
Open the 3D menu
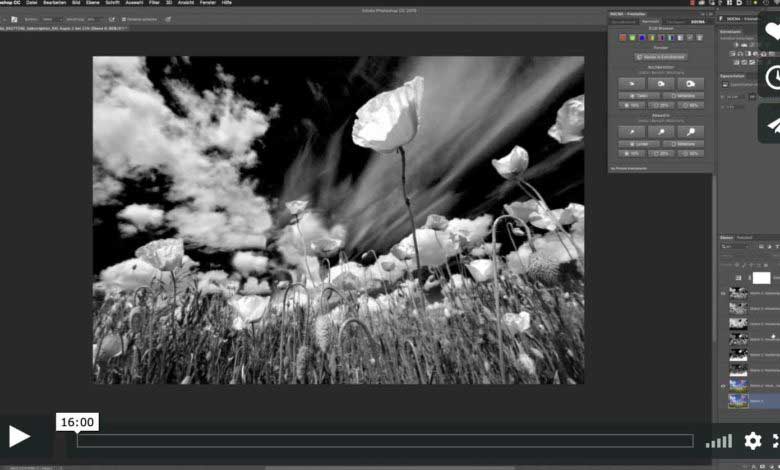[x=169, y=2]
